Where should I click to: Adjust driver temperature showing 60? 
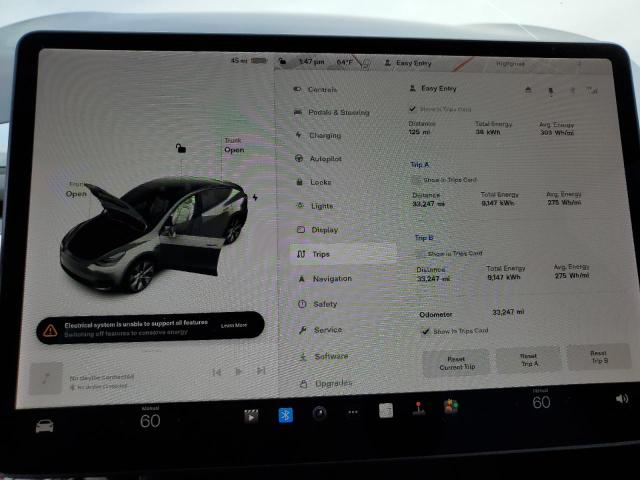click(150, 421)
